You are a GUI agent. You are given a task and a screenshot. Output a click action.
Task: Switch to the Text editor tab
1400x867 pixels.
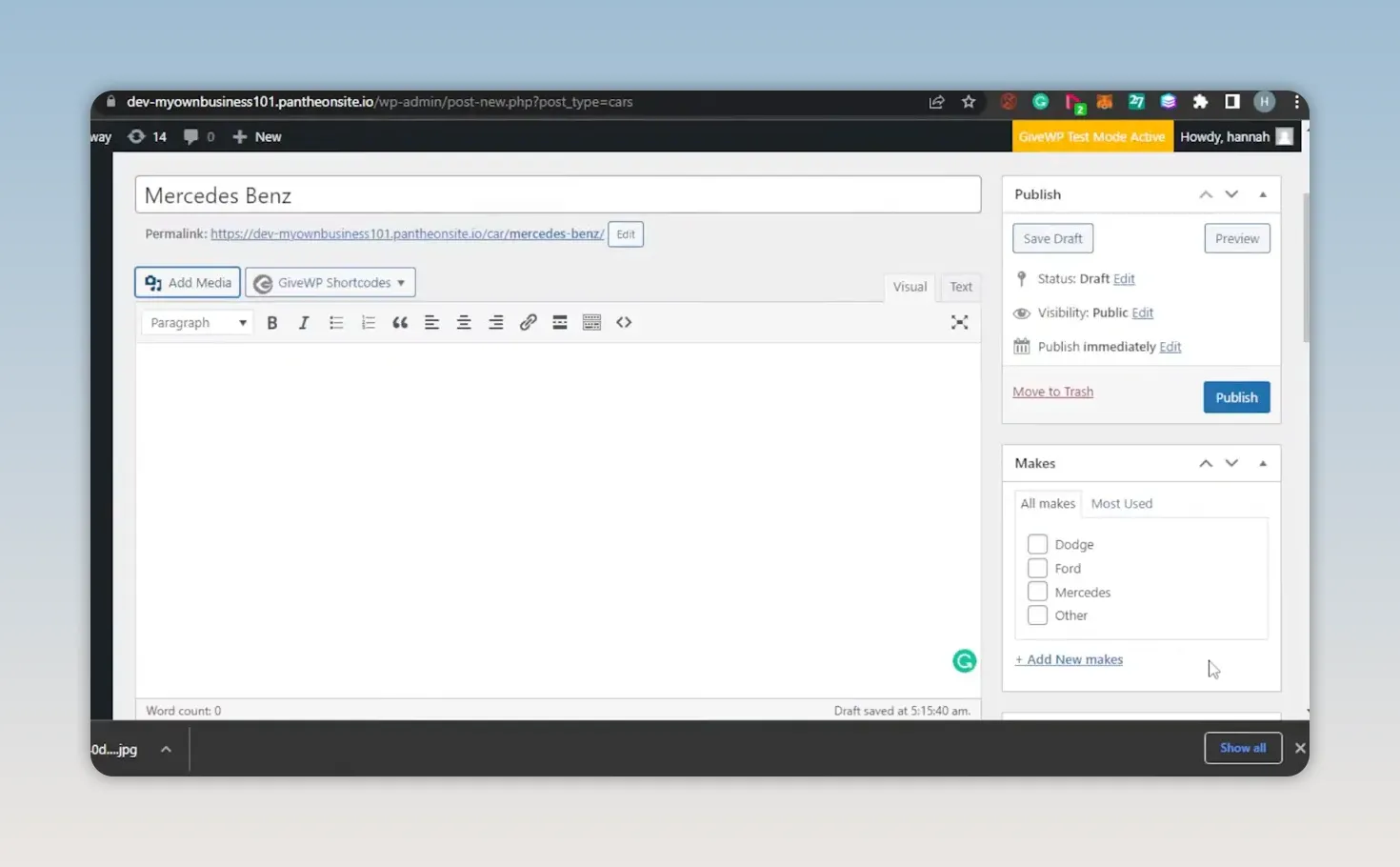(961, 287)
